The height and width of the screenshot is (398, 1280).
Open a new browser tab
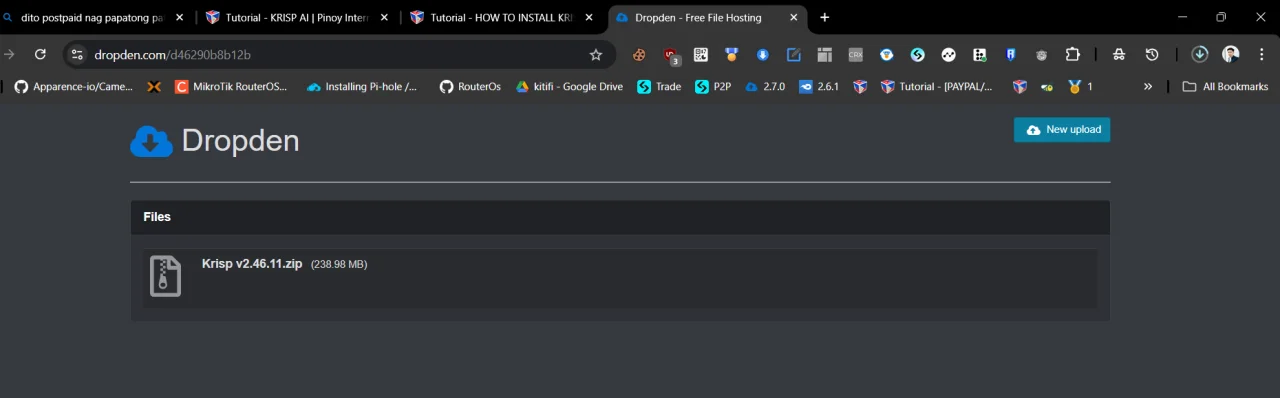(825, 17)
